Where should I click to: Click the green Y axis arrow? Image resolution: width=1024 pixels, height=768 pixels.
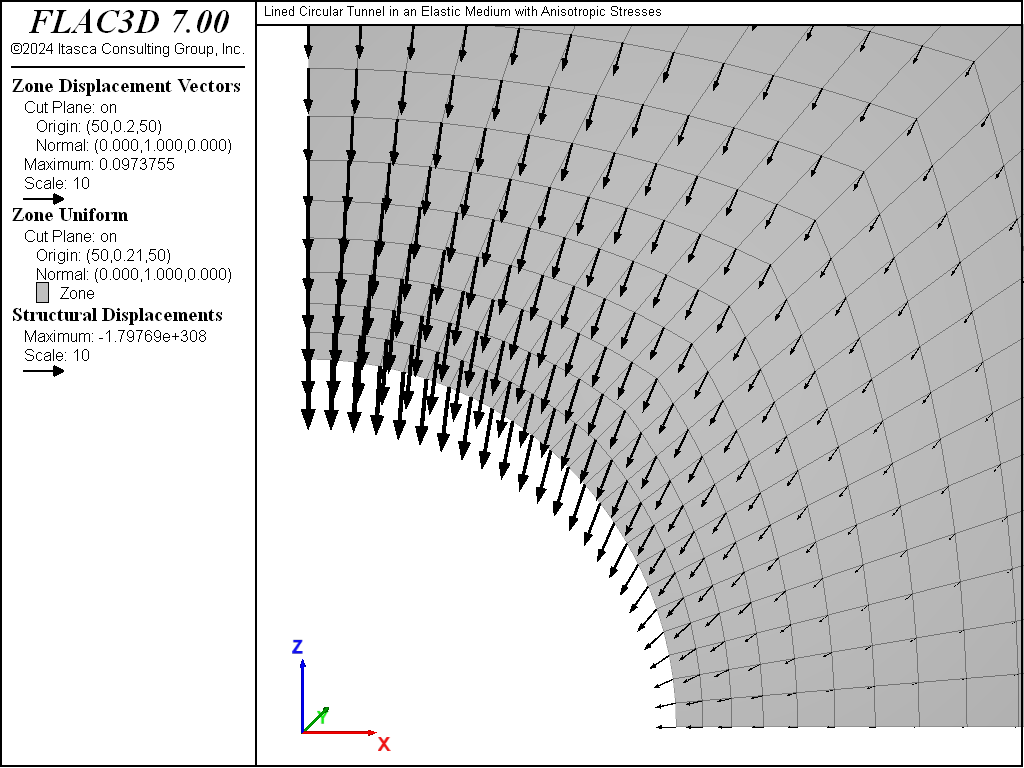click(x=316, y=719)
